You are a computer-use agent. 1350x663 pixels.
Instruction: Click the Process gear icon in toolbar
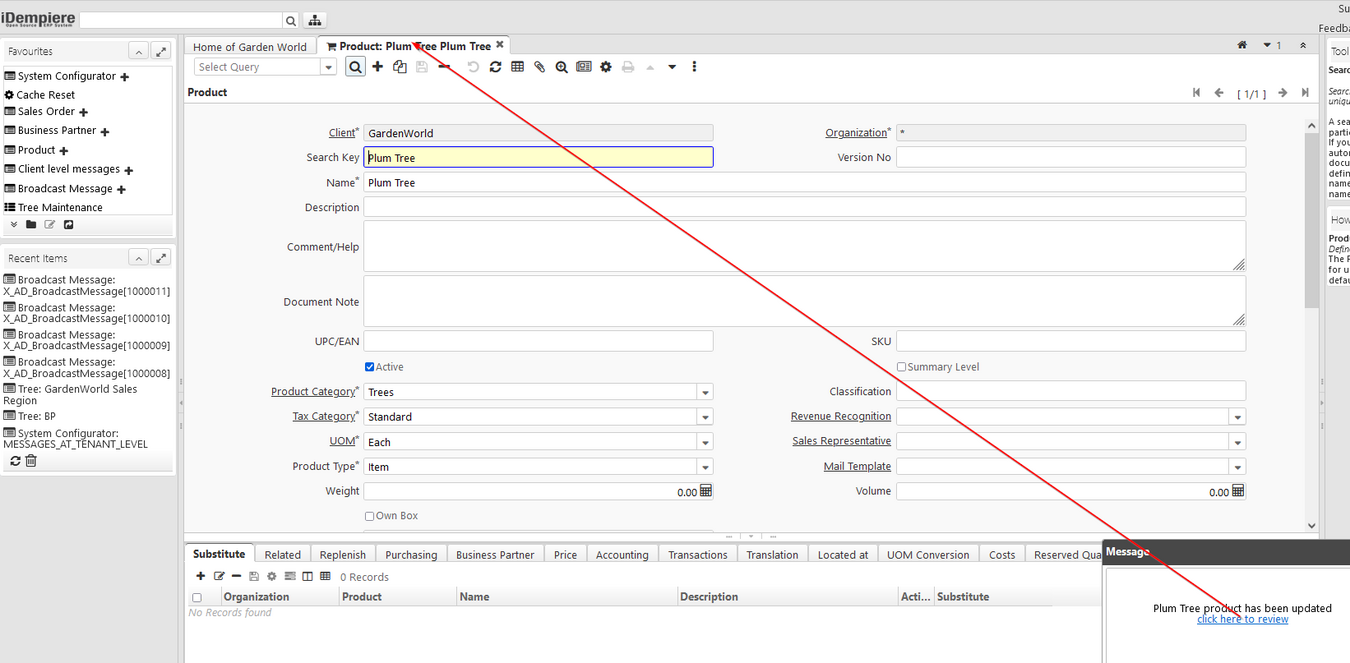pos(606,67)
